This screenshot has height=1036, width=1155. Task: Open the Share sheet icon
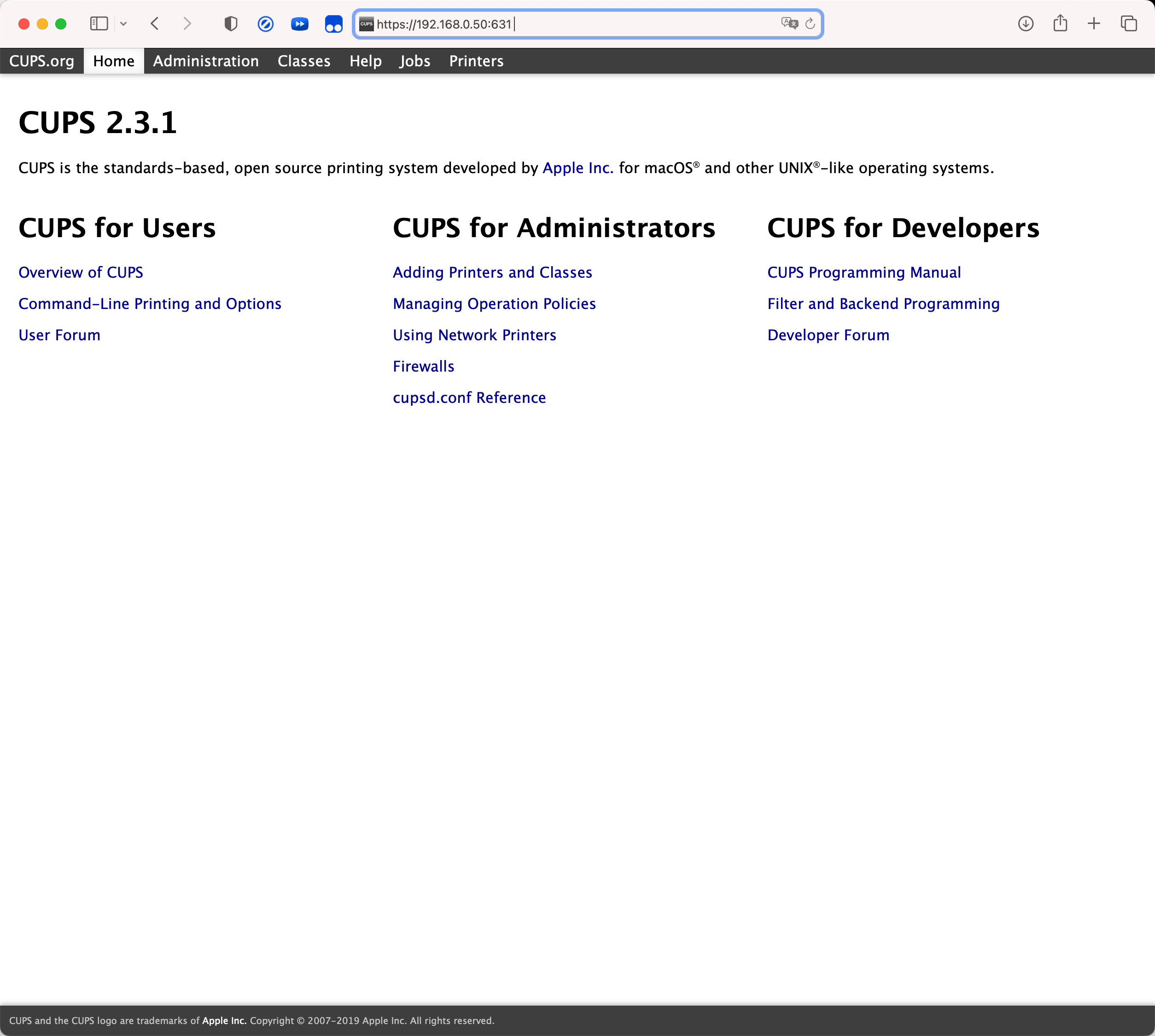click(x=1059, y=23)
